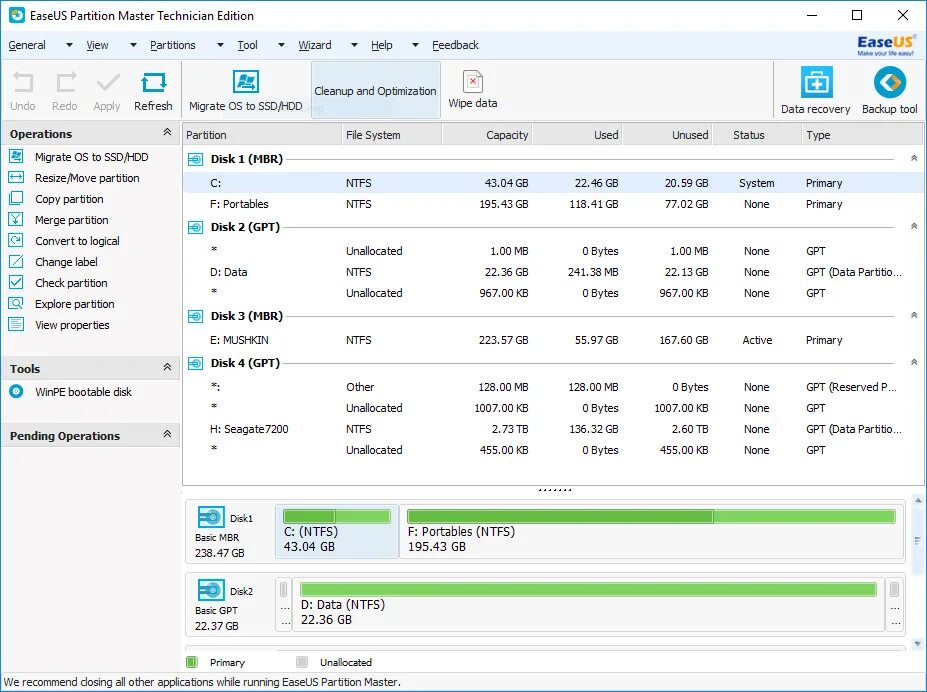
Task: Sort by the Partition column header
Action: point(262,135)
